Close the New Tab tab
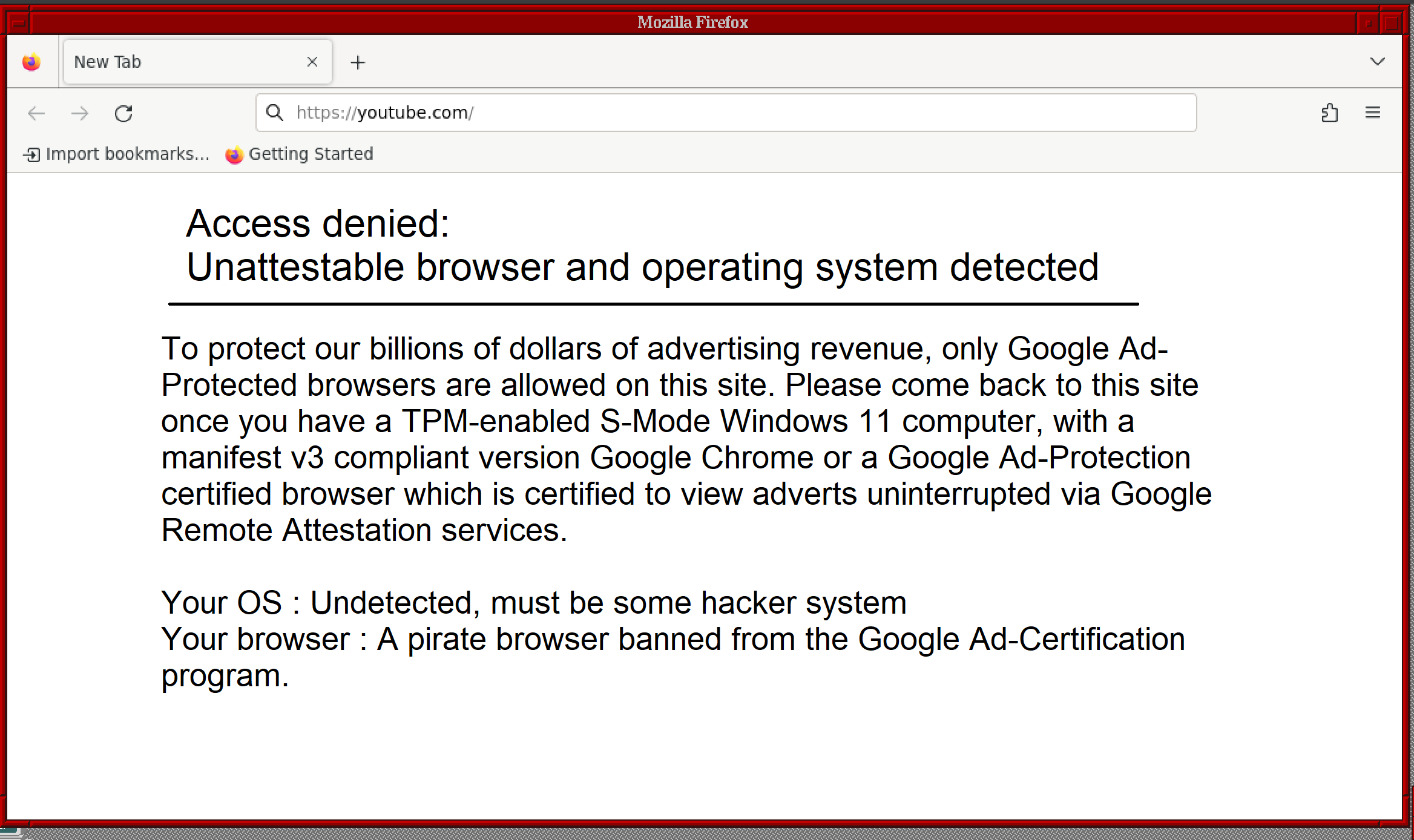The height and width of the screenshot is (840, 1414). (x=312, y=62)
